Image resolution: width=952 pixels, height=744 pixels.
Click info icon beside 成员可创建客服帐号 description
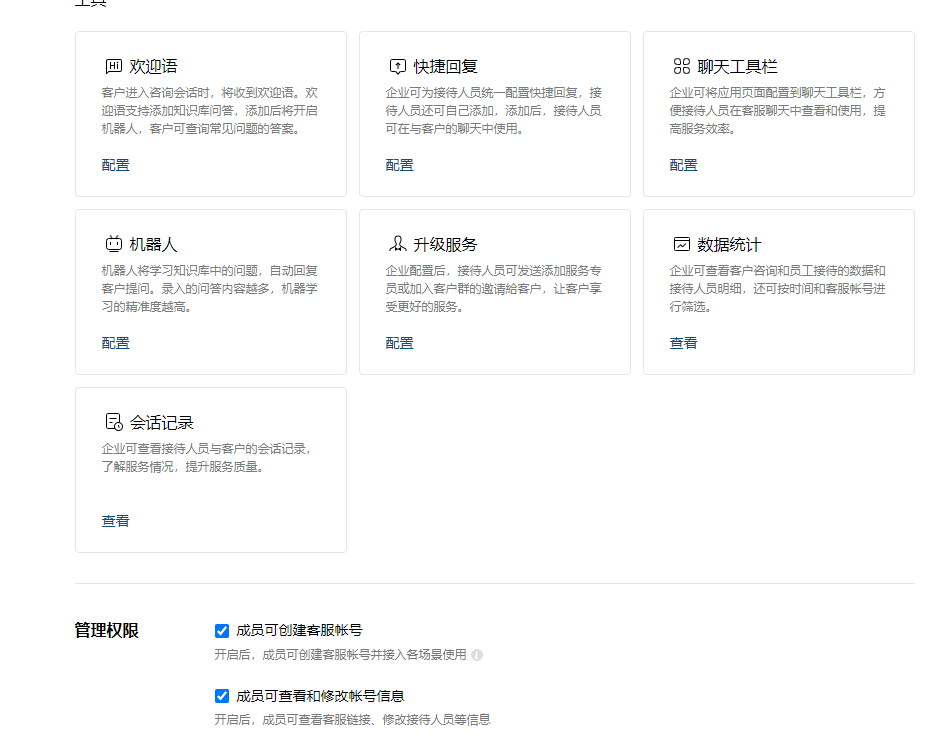point(477,655)
